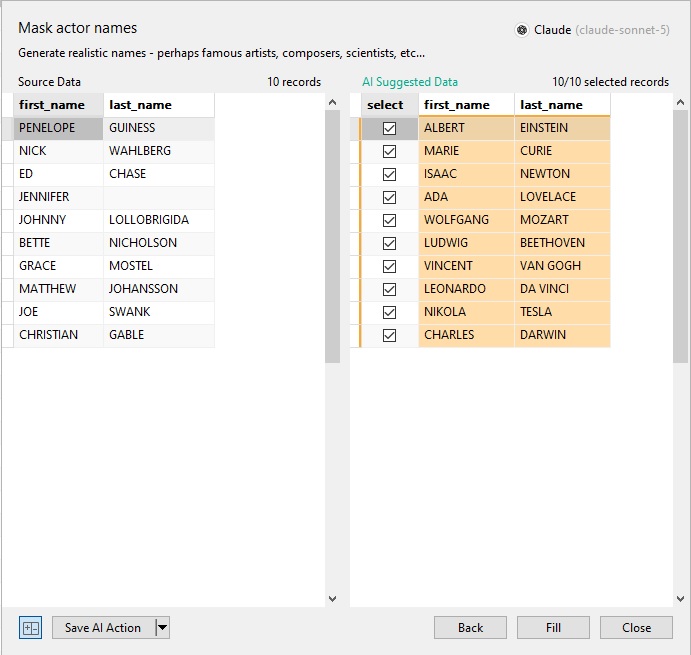Select the GUINESS source cell
This screenshot has width=691, height=655.
click(x=159, y=128)
